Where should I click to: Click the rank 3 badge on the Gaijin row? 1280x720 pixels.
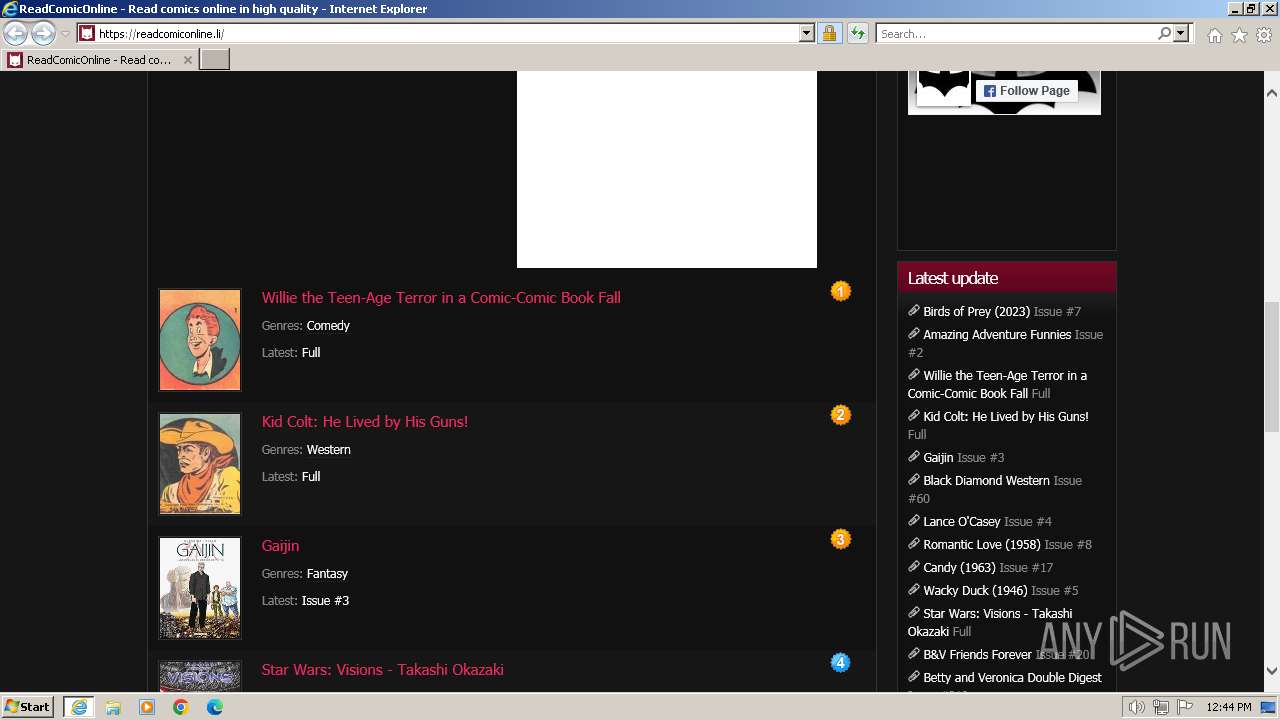tap(840, 539)
